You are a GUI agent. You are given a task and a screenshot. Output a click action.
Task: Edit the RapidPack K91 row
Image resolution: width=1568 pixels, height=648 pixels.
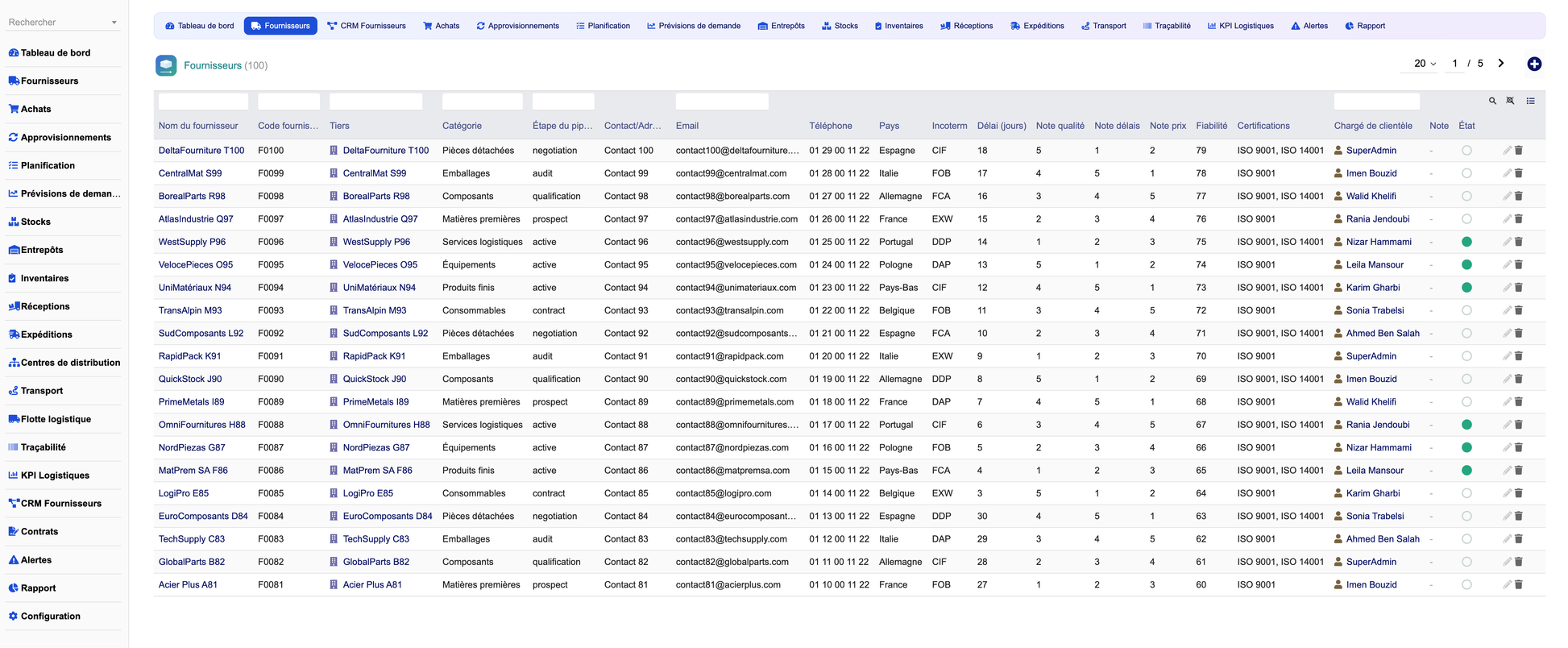1507,356
